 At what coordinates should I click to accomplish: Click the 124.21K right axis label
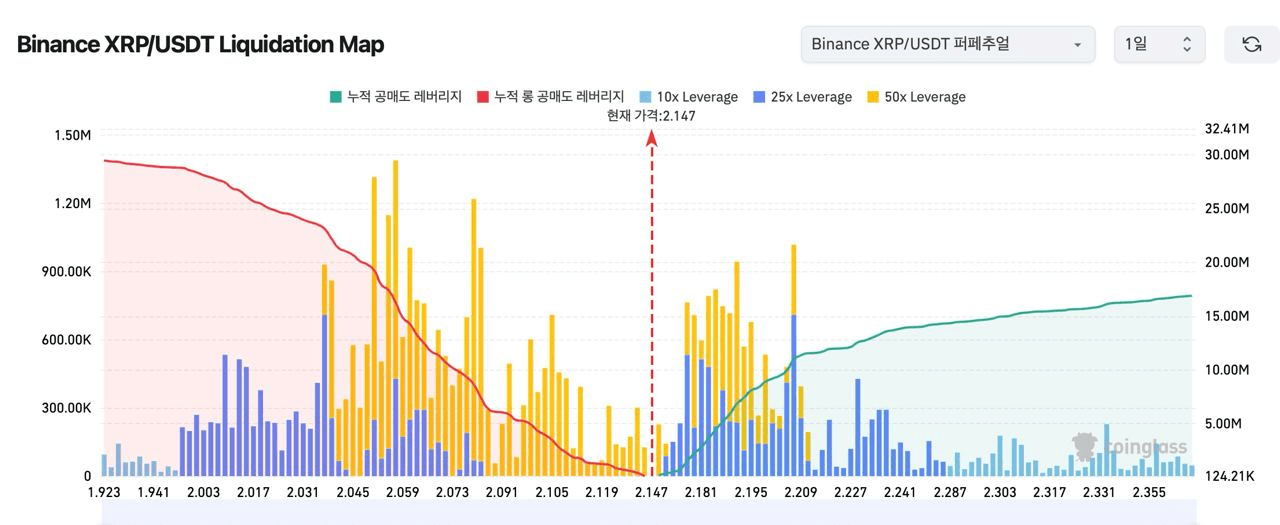click(x=1231, y=476)
